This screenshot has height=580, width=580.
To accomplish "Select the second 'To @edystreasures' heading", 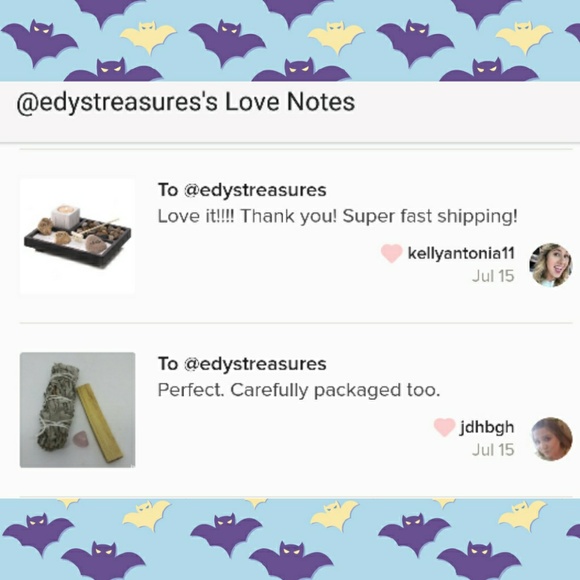I will point(242,364).
